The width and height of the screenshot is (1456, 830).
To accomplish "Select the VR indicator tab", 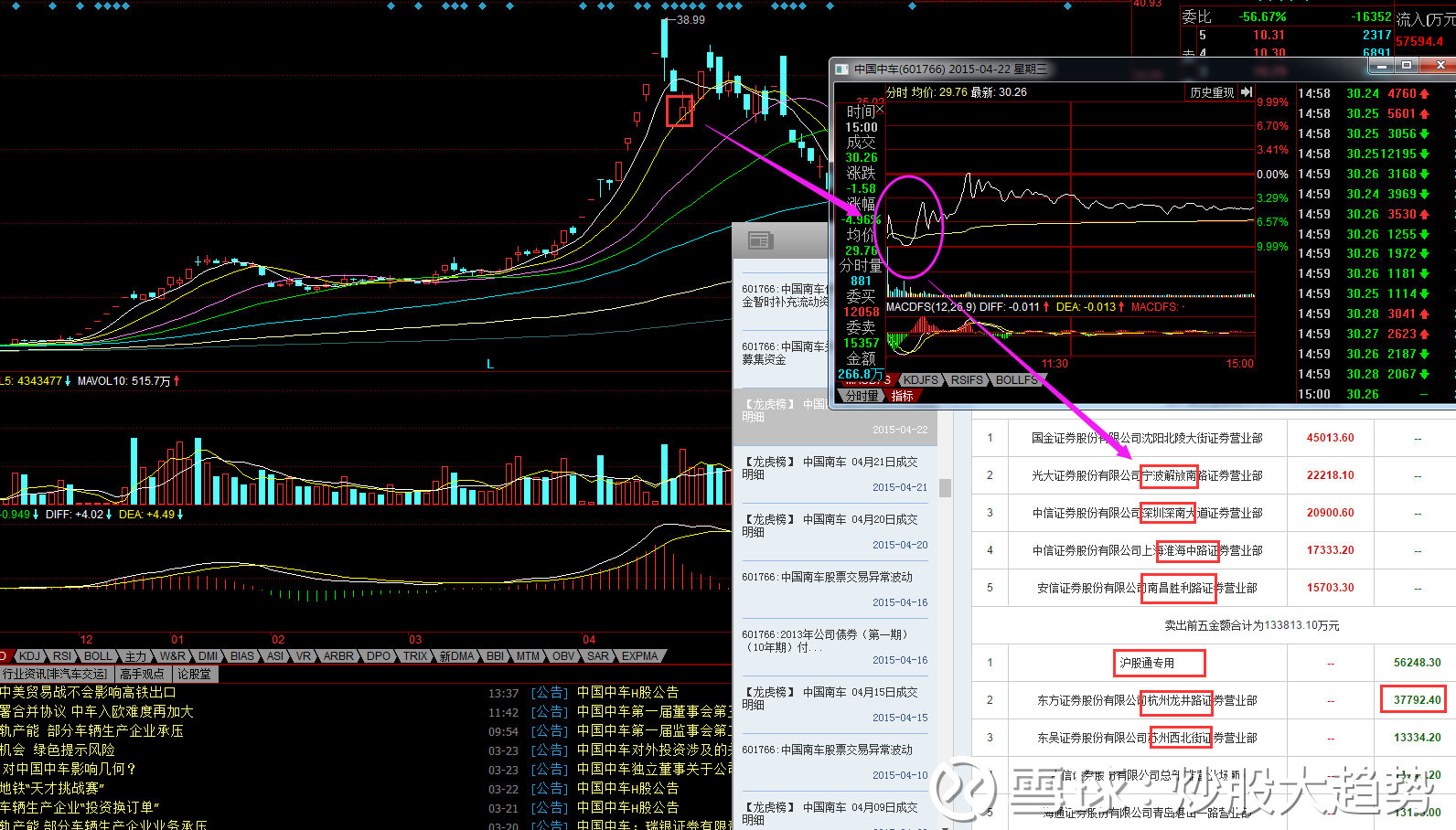I will [x=304, y=656].
